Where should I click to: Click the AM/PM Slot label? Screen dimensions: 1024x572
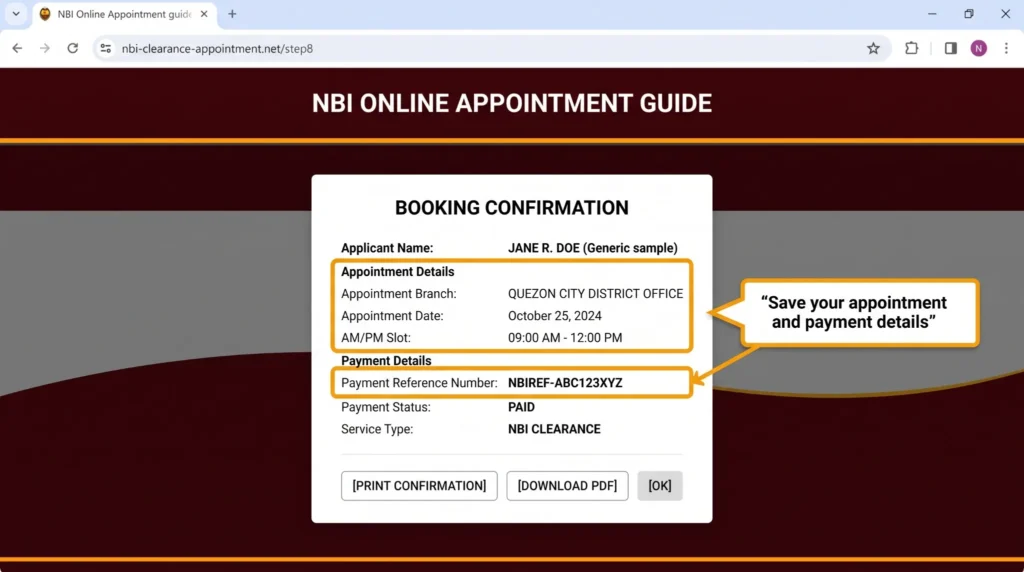pos(376,338)
